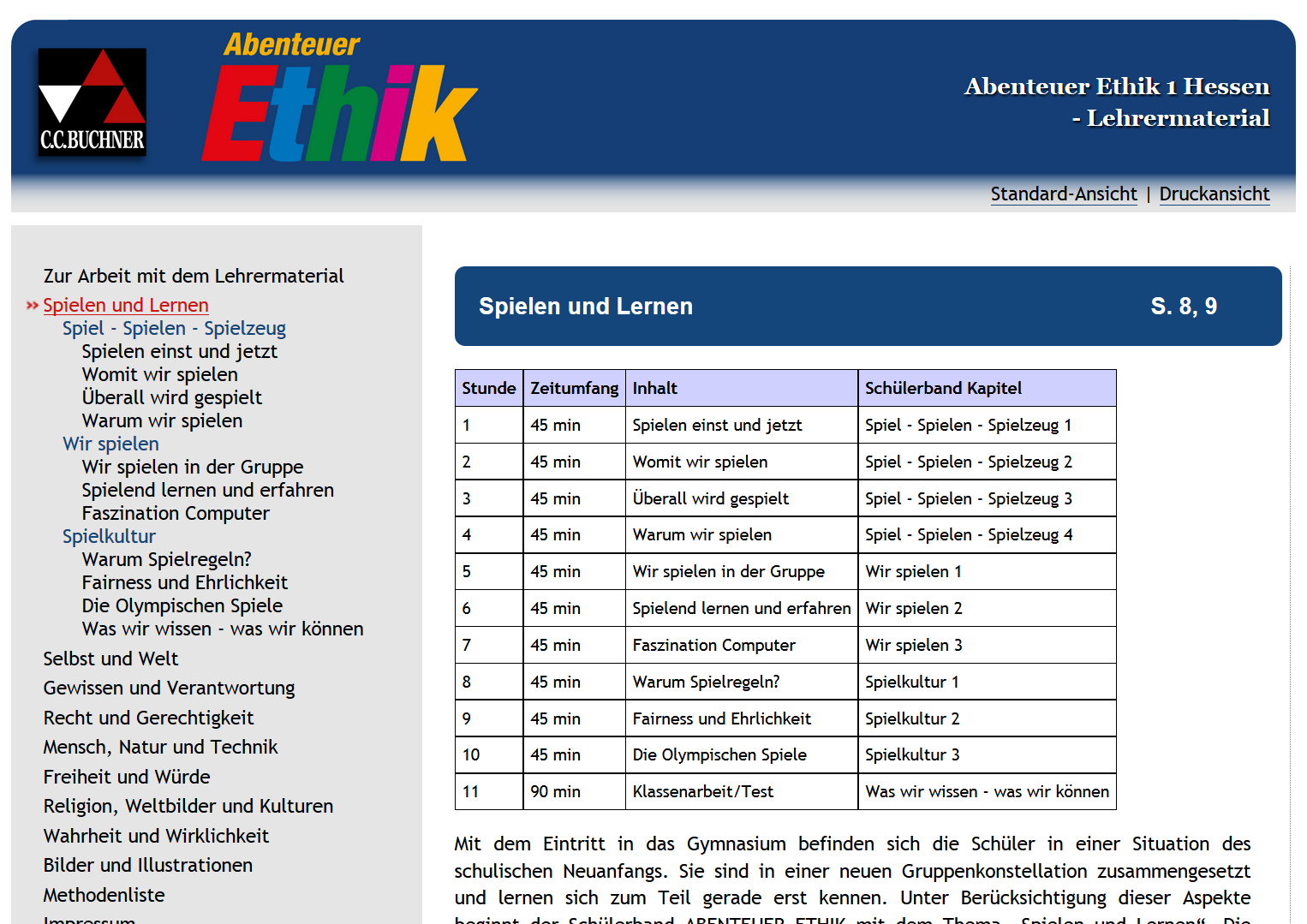1307x924 pixels.
Task: Click table cell 'Wir spielen 2'
Action: [988, 608]
